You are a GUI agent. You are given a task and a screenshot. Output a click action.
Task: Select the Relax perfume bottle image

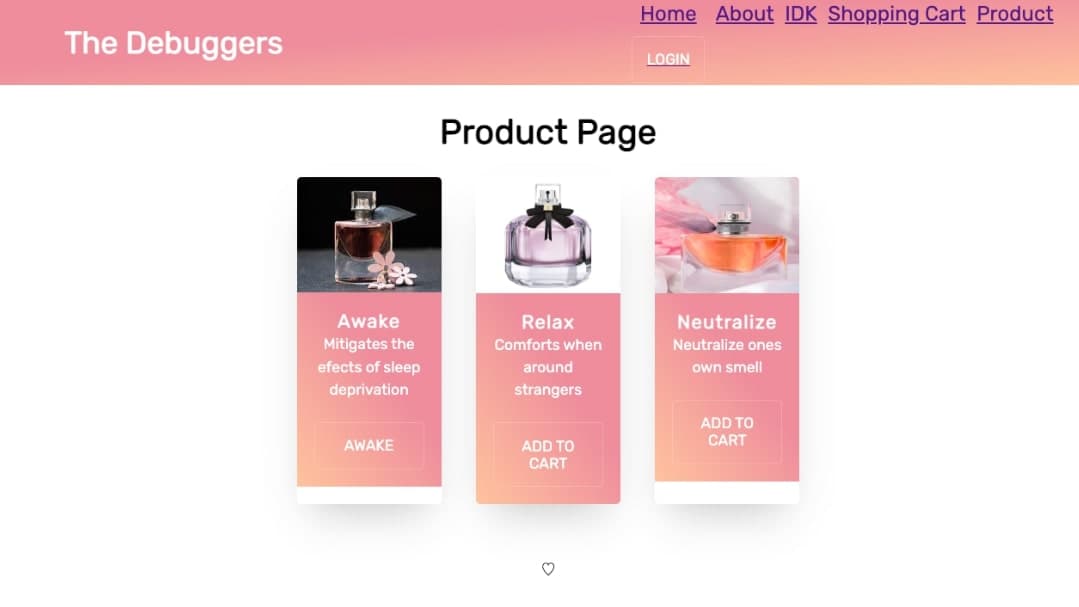pos(548,235)
